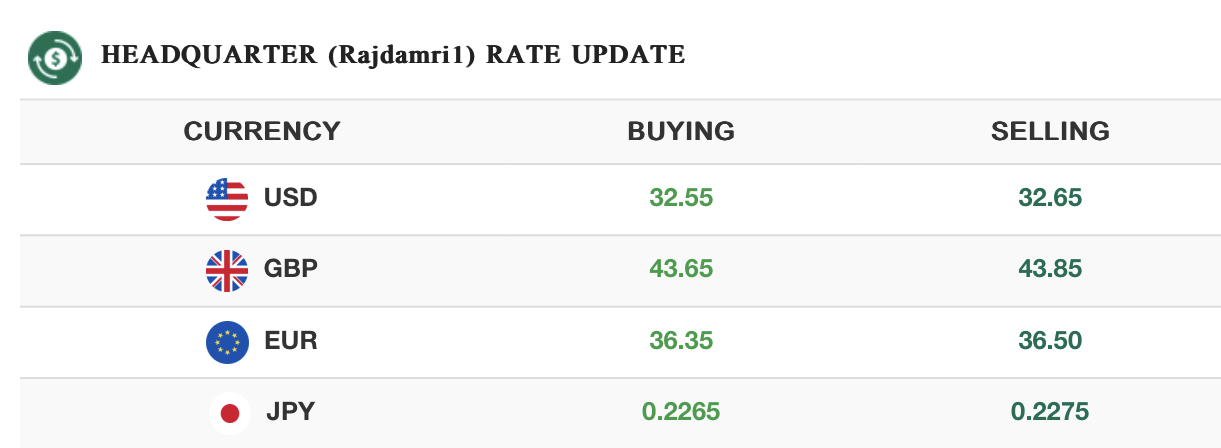The image size is (1221, 448).
Task: Select the GBP currency label
Action: click(x=290, y=269)
